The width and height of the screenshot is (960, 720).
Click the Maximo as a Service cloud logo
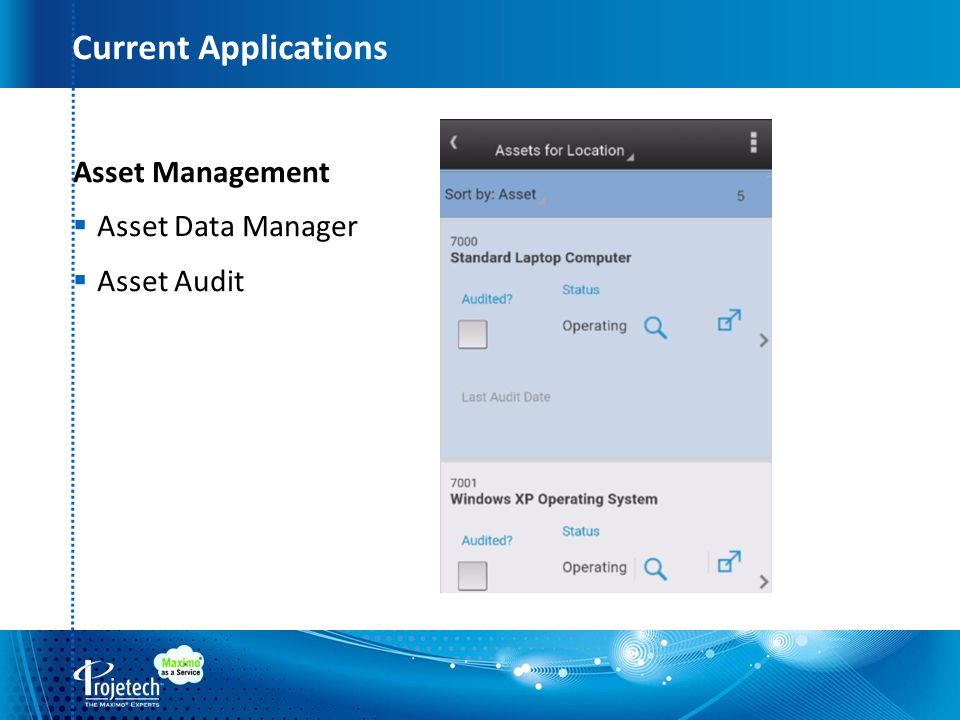[179, 665]
